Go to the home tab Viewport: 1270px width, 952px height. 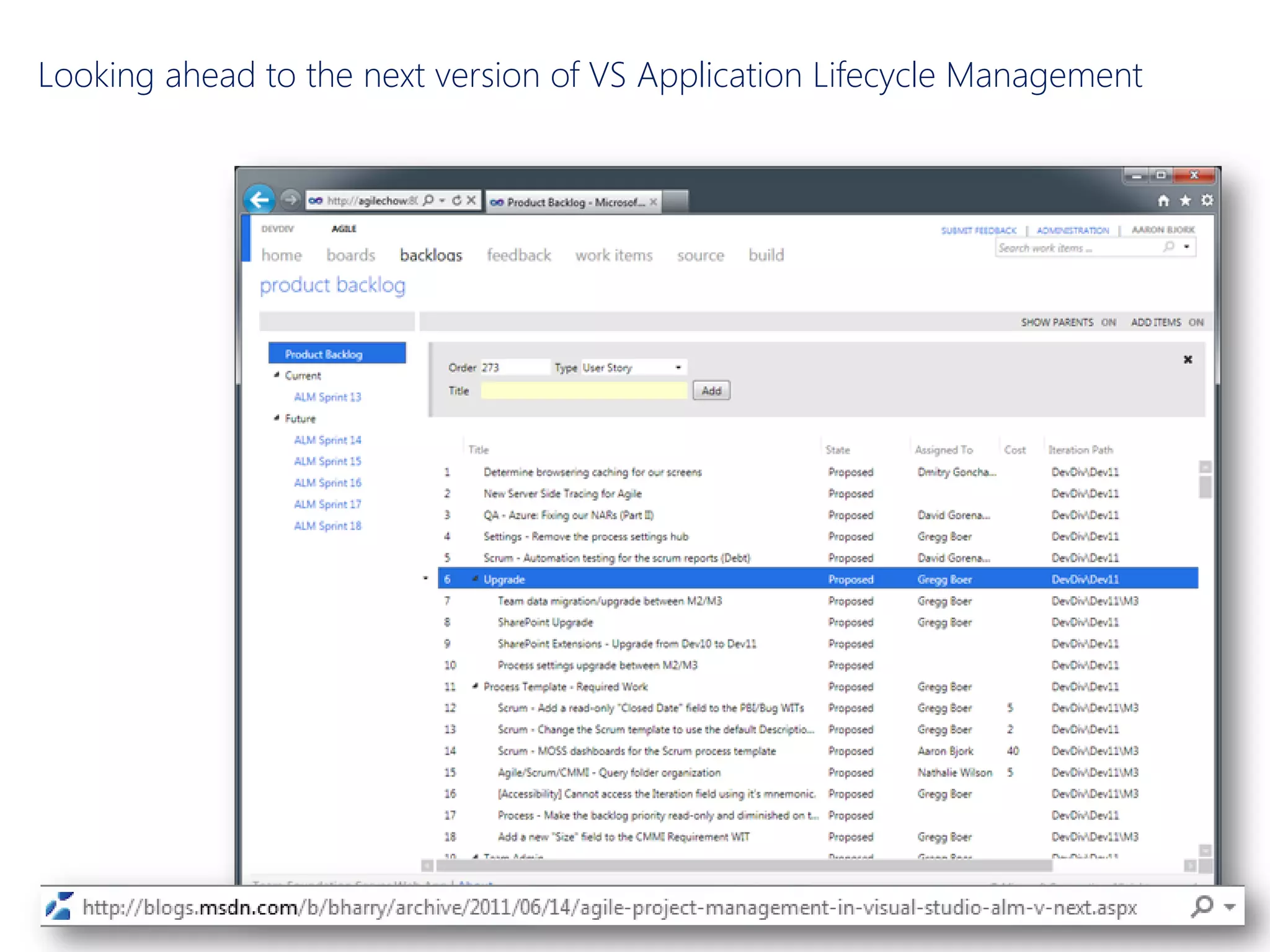pyautogui.click(x=282, y=255)
